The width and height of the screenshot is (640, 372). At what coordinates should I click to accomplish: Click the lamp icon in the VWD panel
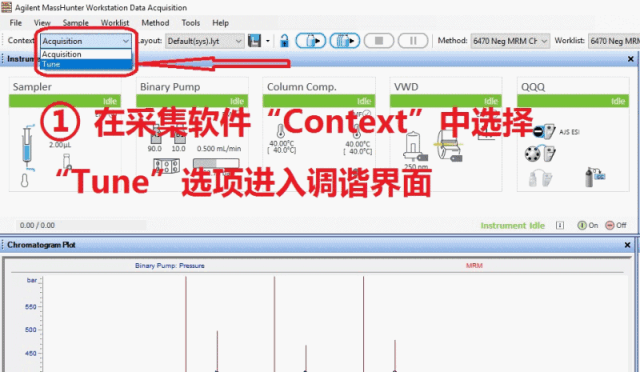point(415,146)
